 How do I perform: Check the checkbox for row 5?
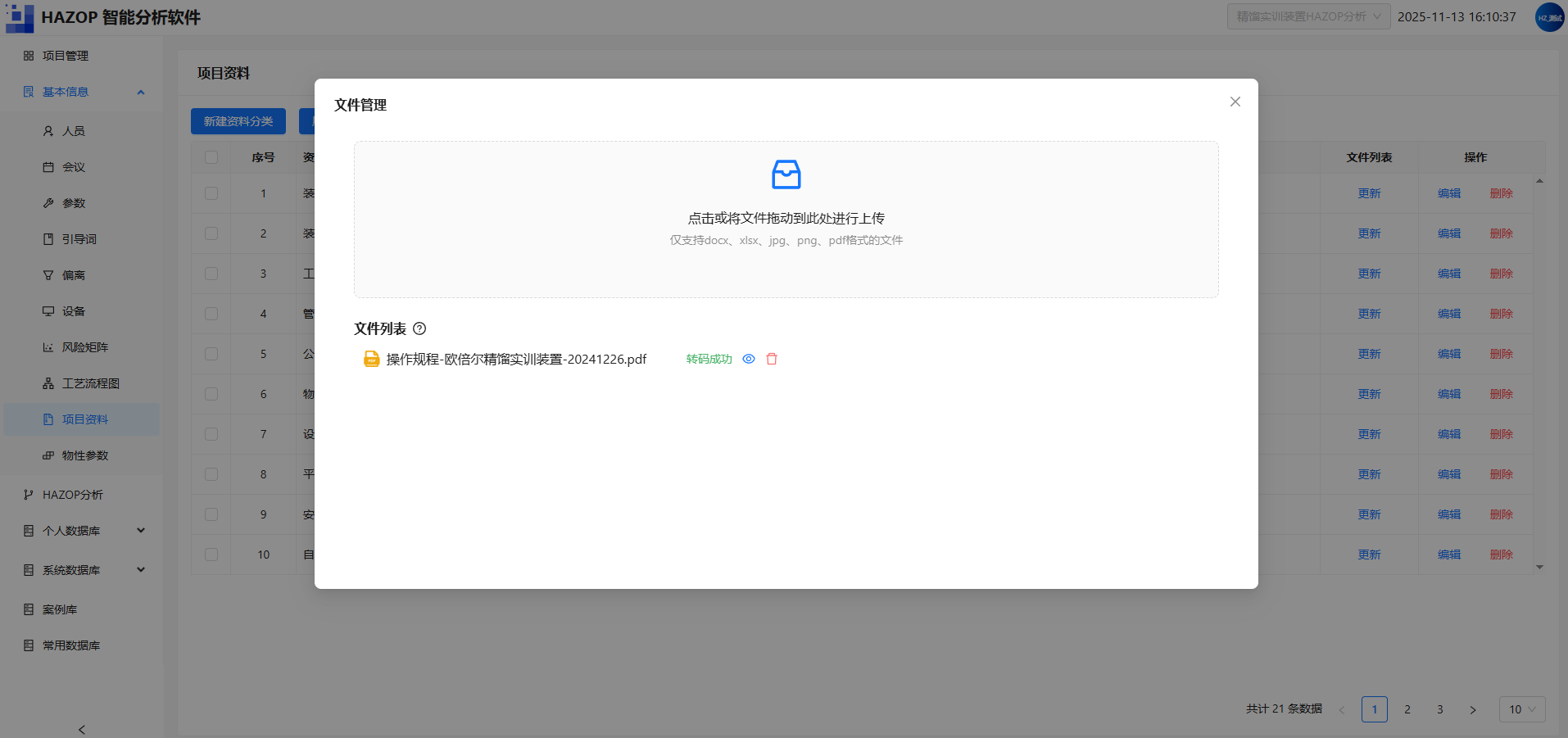coord(211,354)
